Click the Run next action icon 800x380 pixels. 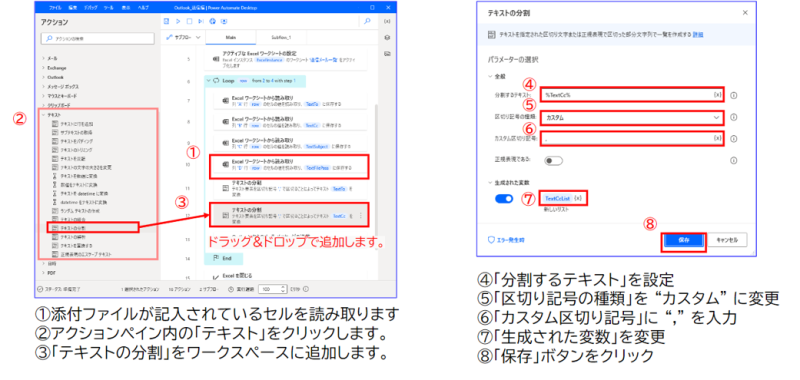[201, 21]
